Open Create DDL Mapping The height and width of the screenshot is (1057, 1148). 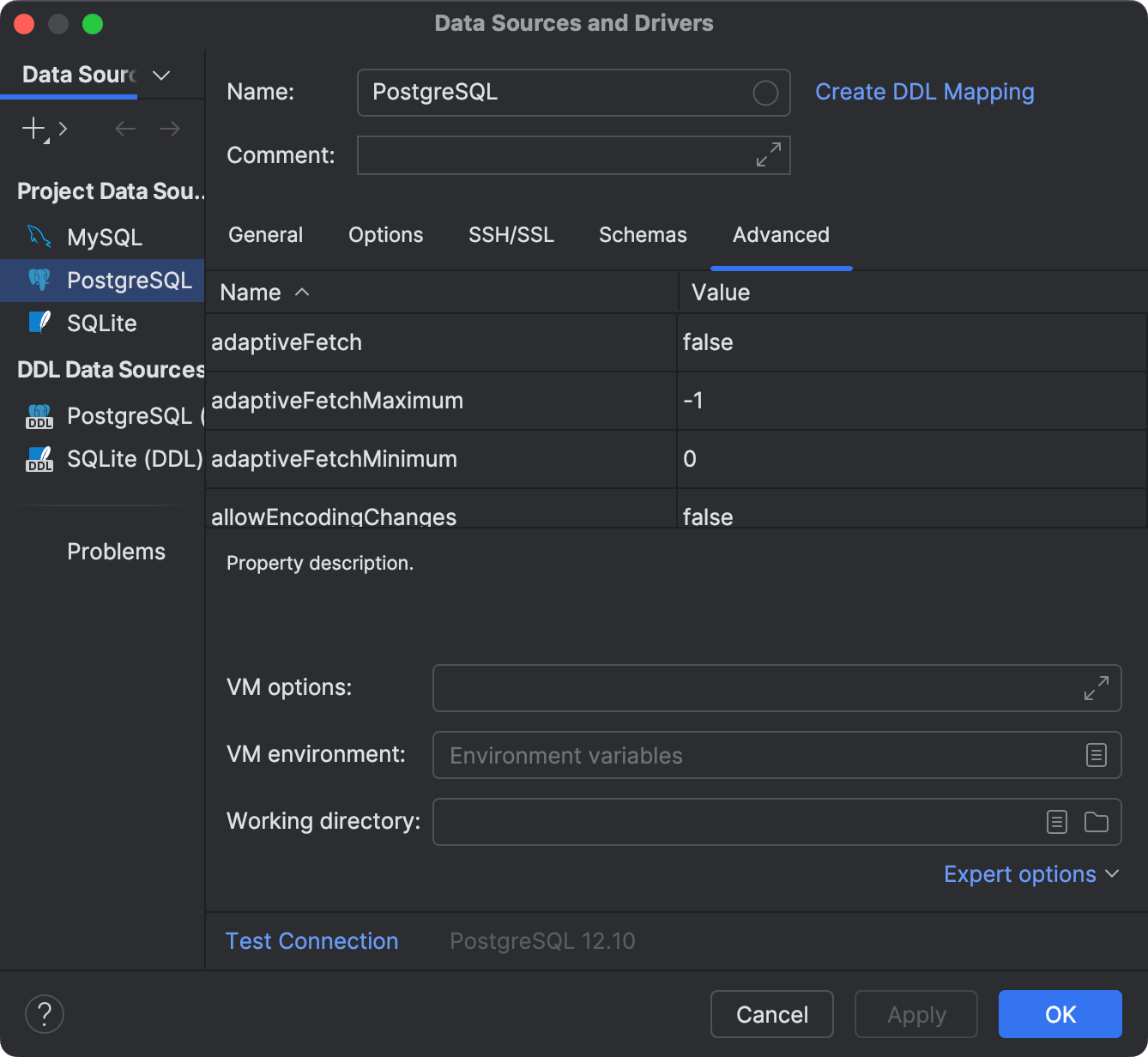point(925,92)
